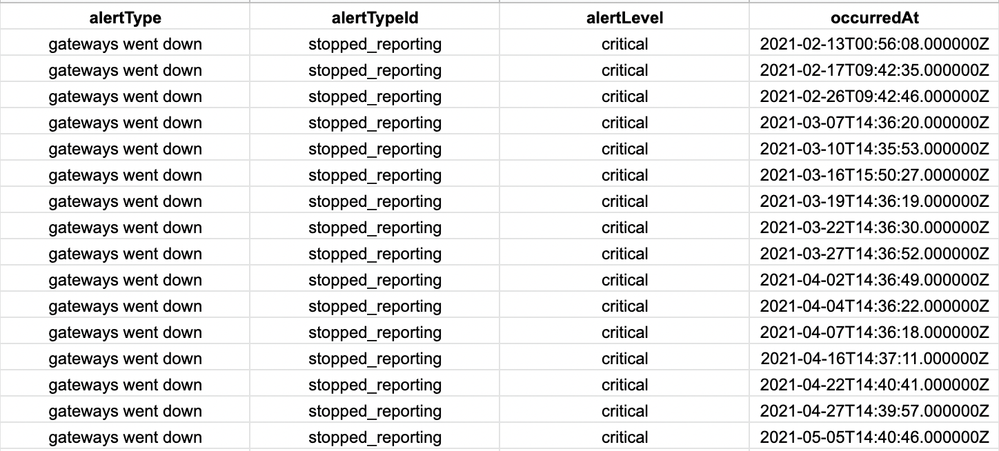Select the alertTypeId column header
The height and width of the screenshot is (451, 999).
(375, 17)
